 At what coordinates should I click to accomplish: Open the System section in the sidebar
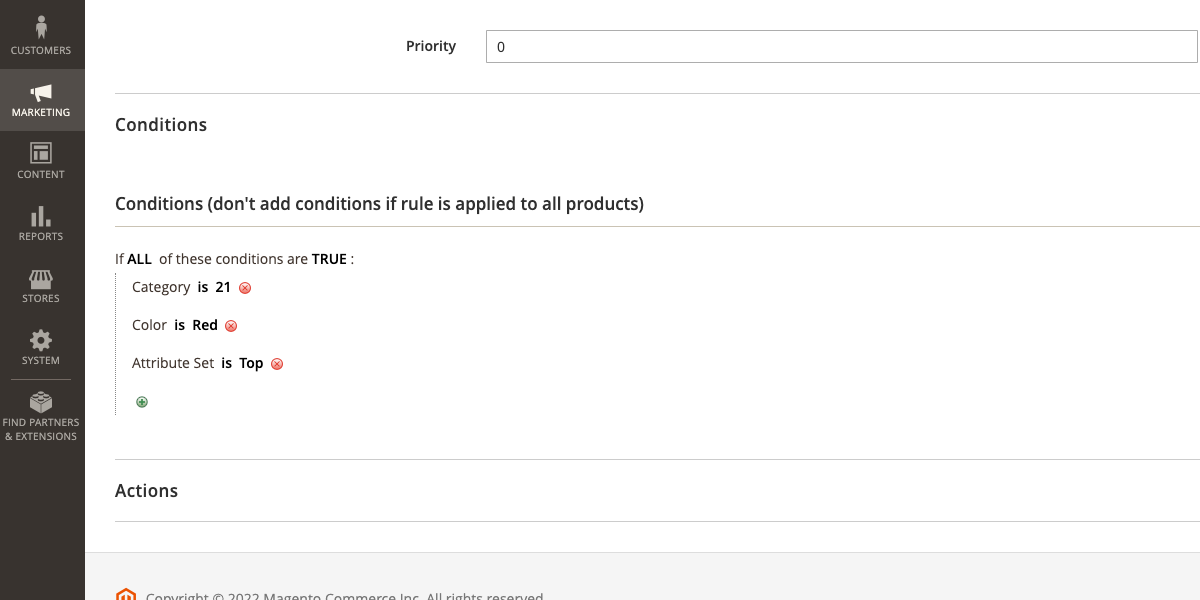(41, 347)
